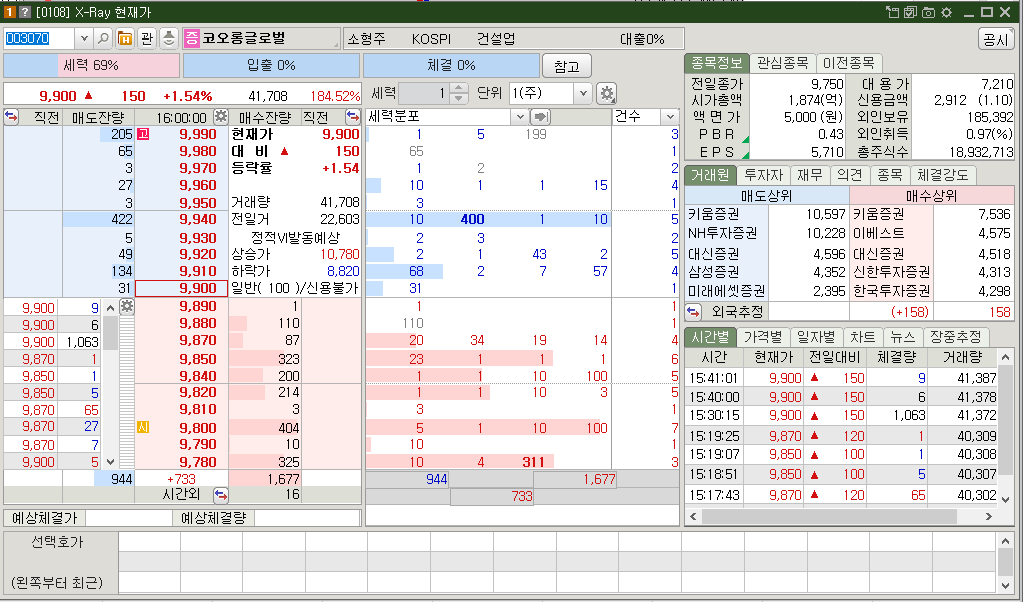This screenshot has width=1023, height=602.
Task: Switch to the 일자별 tab
Action: [816, 337]
